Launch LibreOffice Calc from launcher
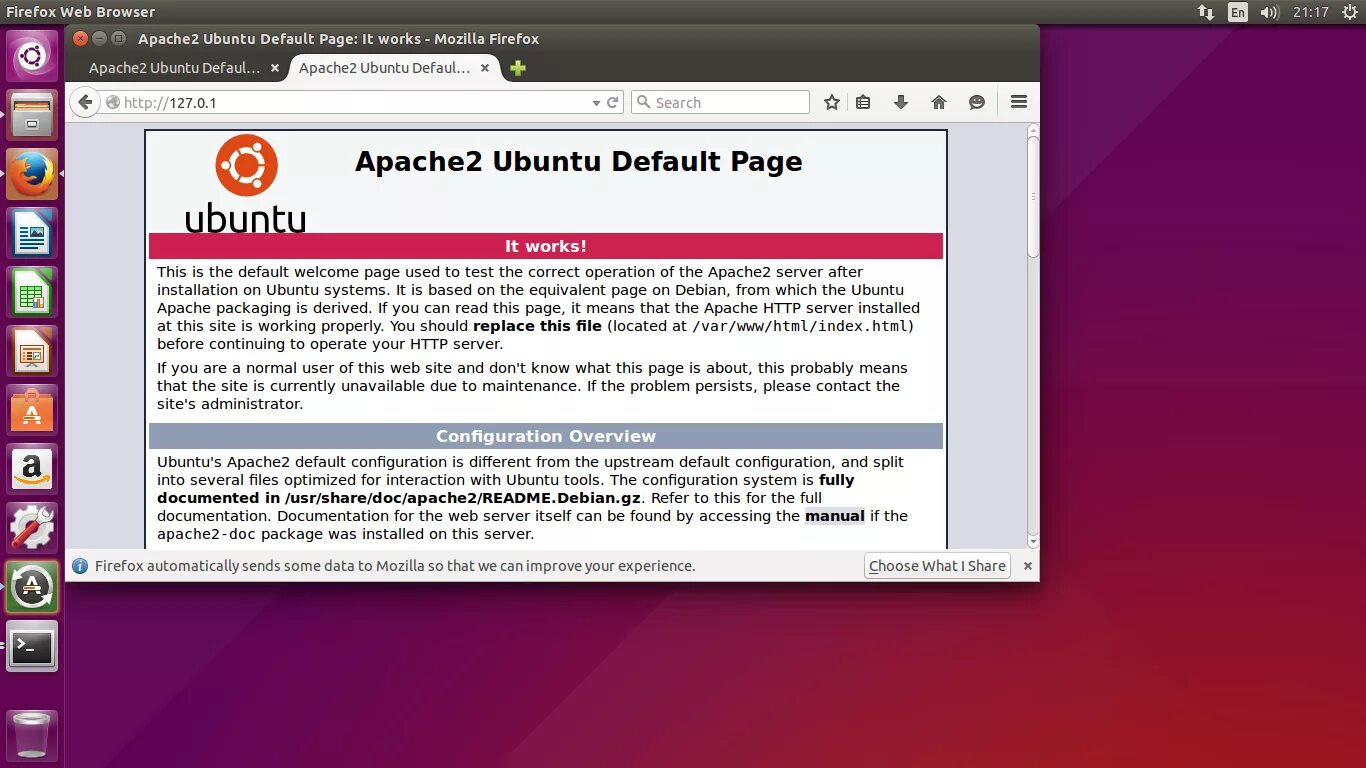 [x=33, y=292]
